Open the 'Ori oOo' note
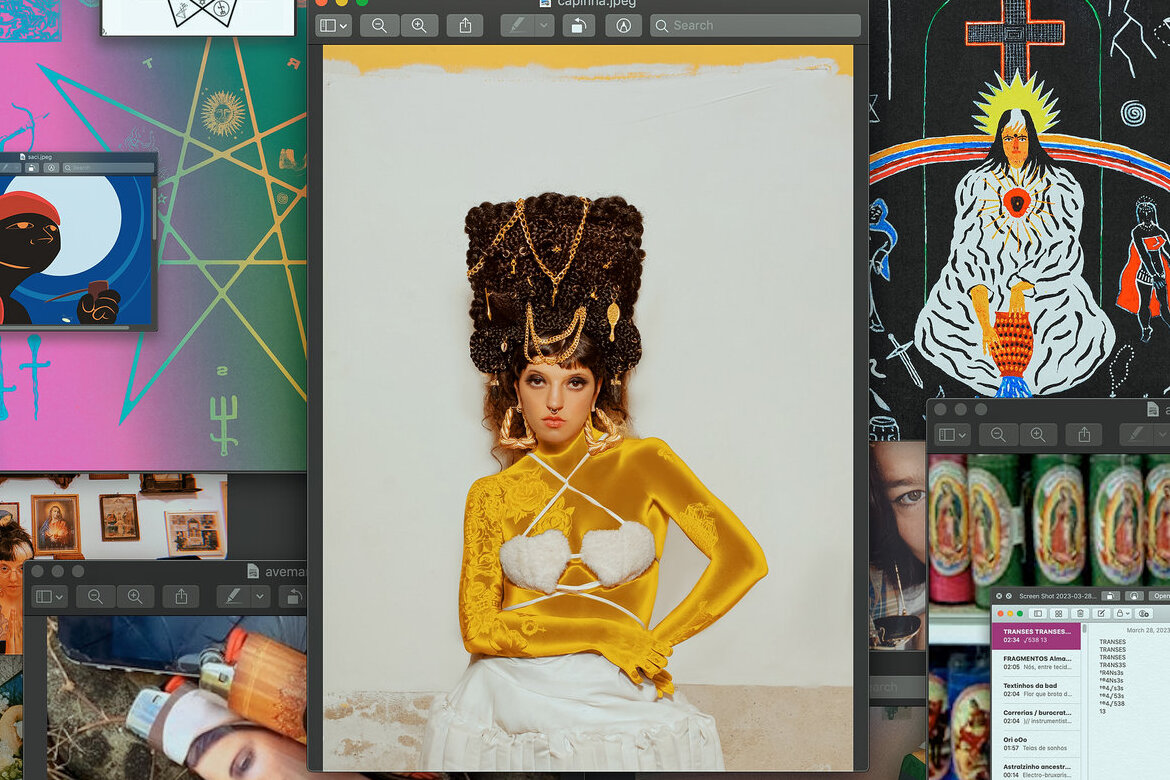Image resolution: width=1170 pixels, height=780 pixels. (x=1036, y=743)
